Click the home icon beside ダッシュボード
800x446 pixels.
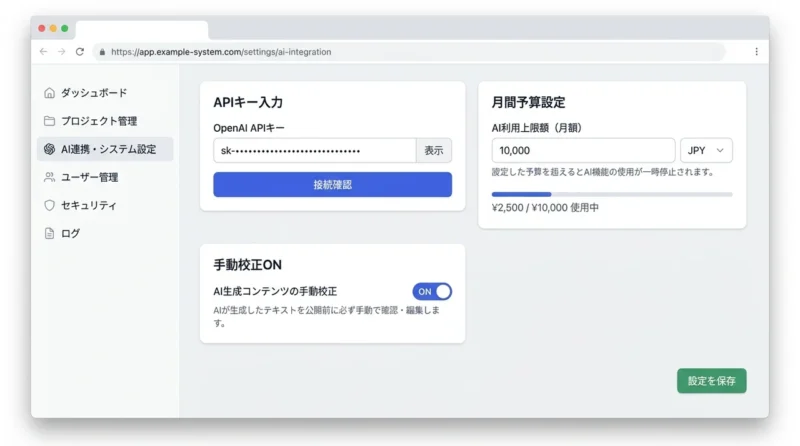pyautogui.click(x=49, y=93)
